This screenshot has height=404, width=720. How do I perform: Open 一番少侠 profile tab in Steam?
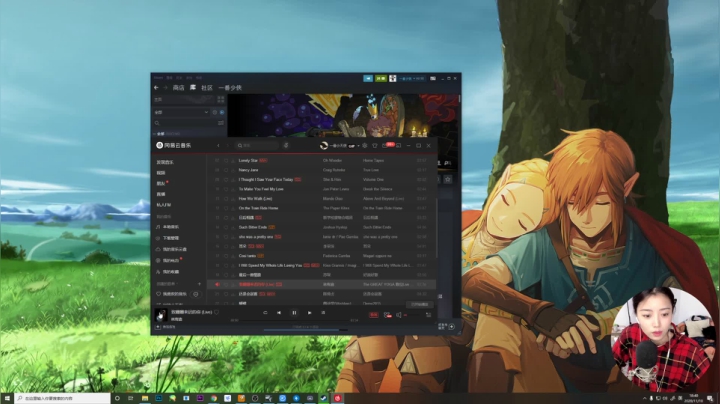point(230,88)
